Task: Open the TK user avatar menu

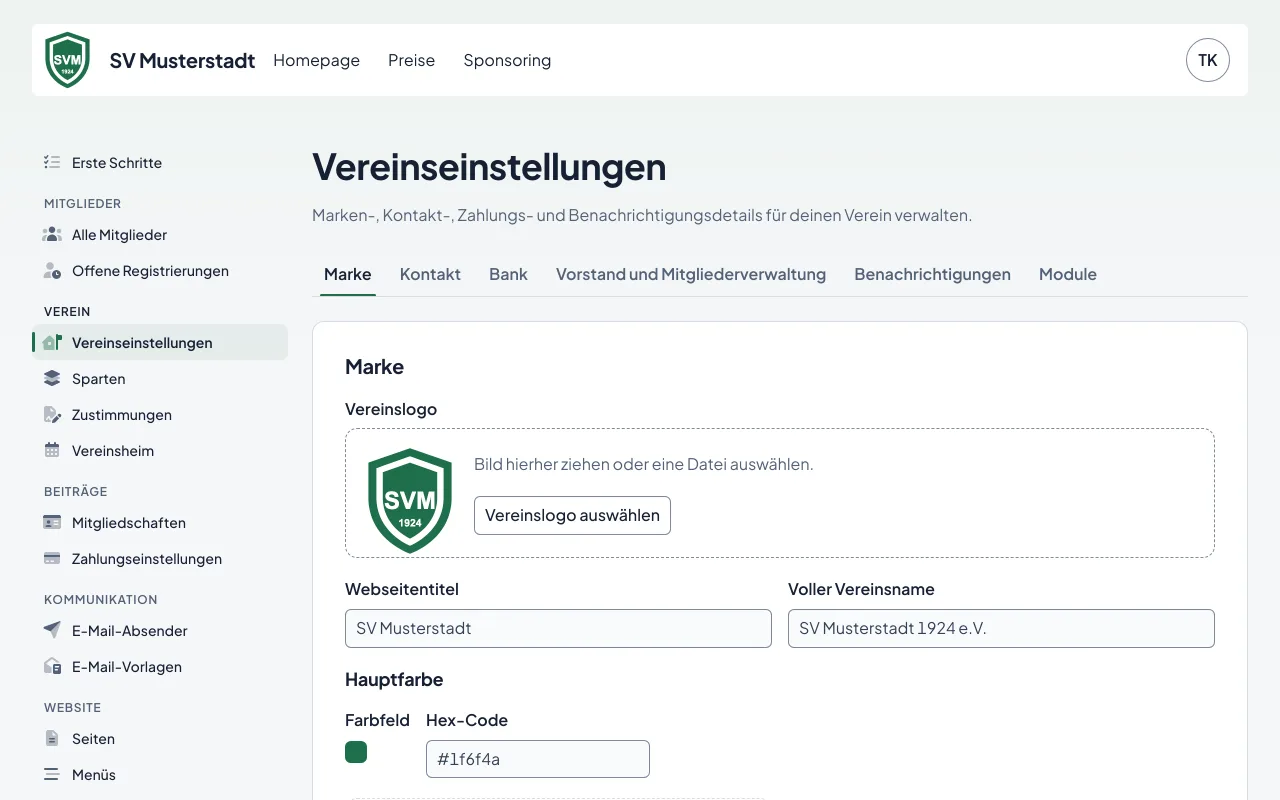Action: click(1208, 60)
